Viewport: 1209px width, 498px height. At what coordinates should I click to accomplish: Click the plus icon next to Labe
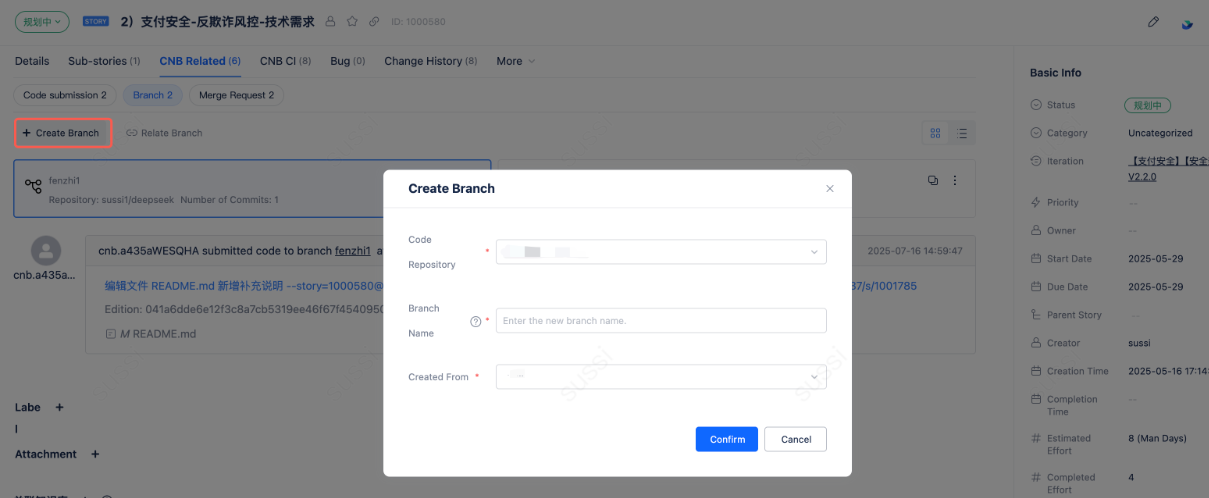(x=59, y=407)
